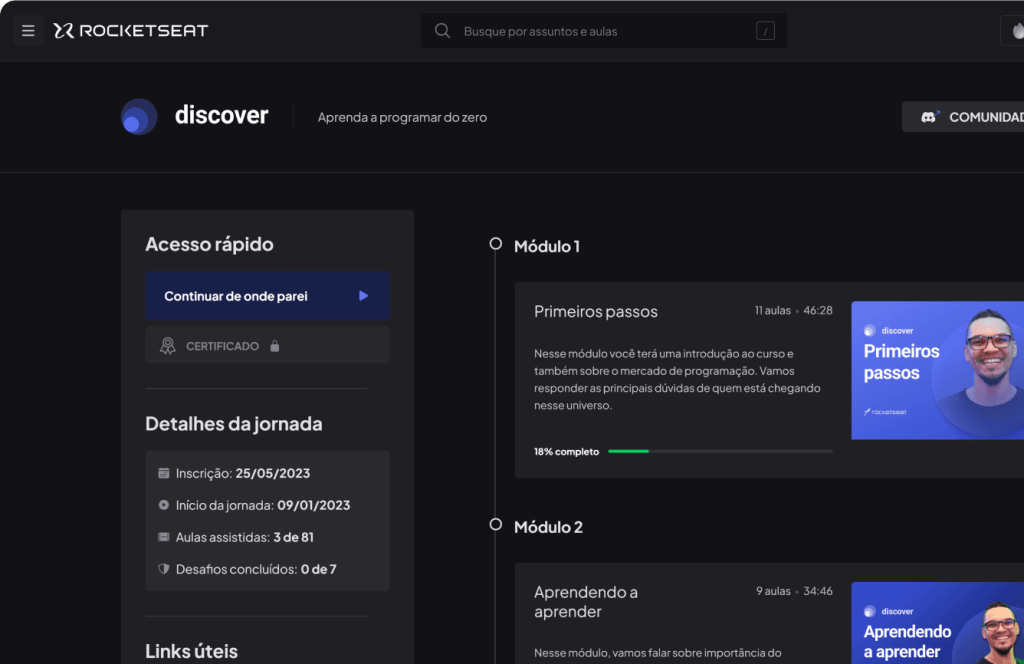1024x664 pixels.
Task: Click the lock icon beside Certificado
Action: (x=275, y=346)
